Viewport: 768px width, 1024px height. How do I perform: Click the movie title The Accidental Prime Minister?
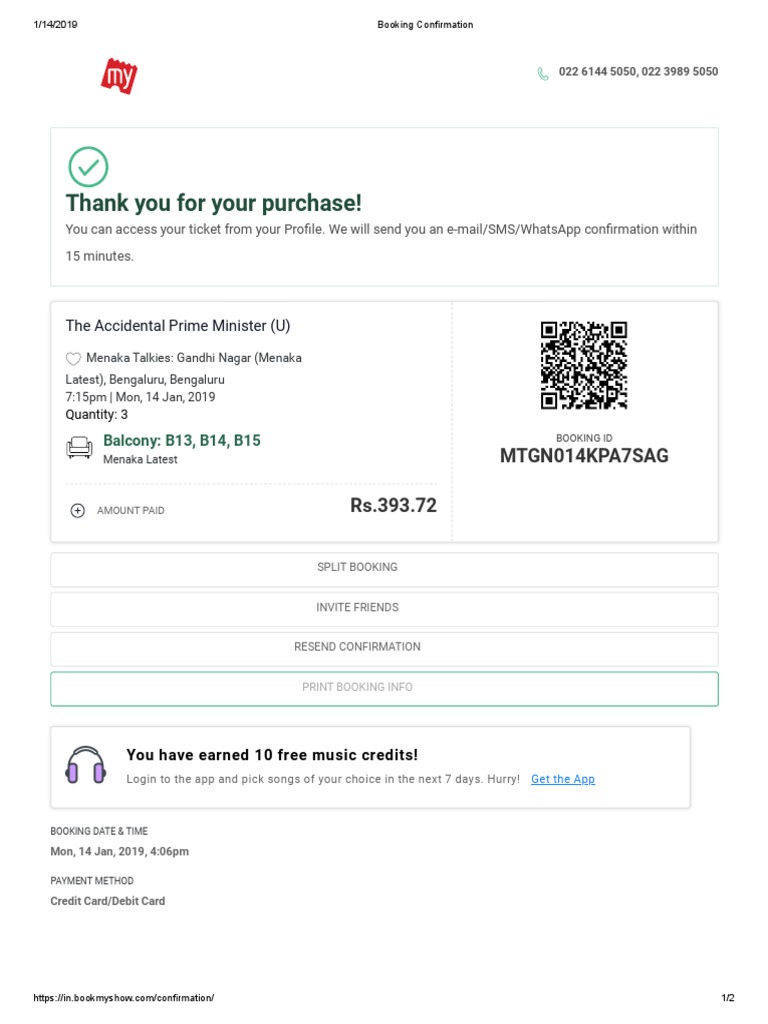pyautogui.click(x=178, y=326)
